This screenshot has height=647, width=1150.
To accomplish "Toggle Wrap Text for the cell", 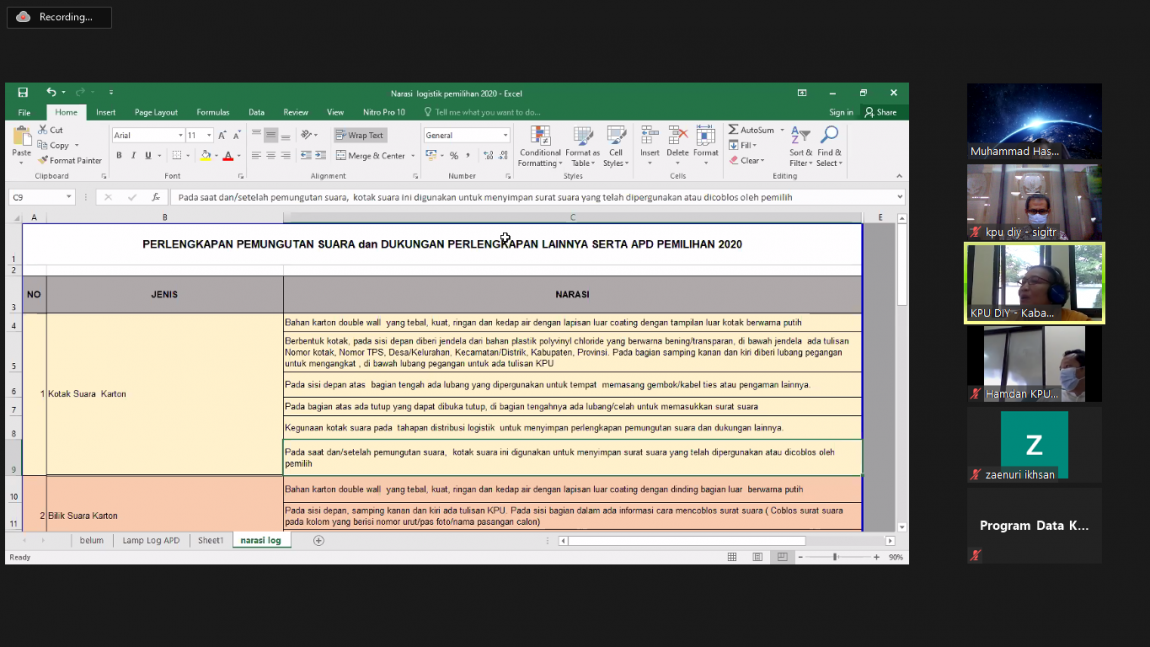I will [360, 135].
